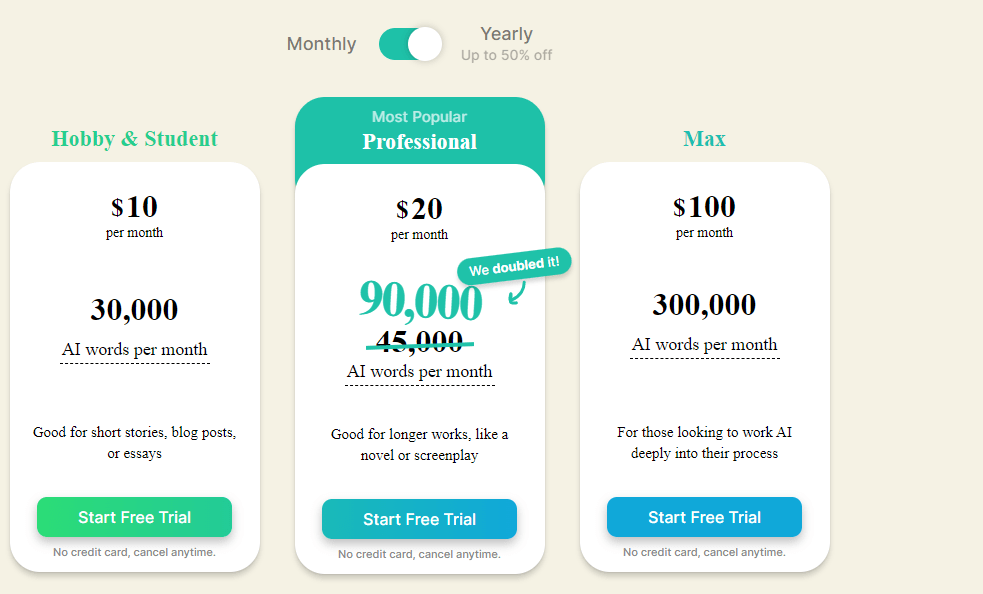983x594 pixels.
Task: Click the $100 per month price
Action: (x=705, y=208)
